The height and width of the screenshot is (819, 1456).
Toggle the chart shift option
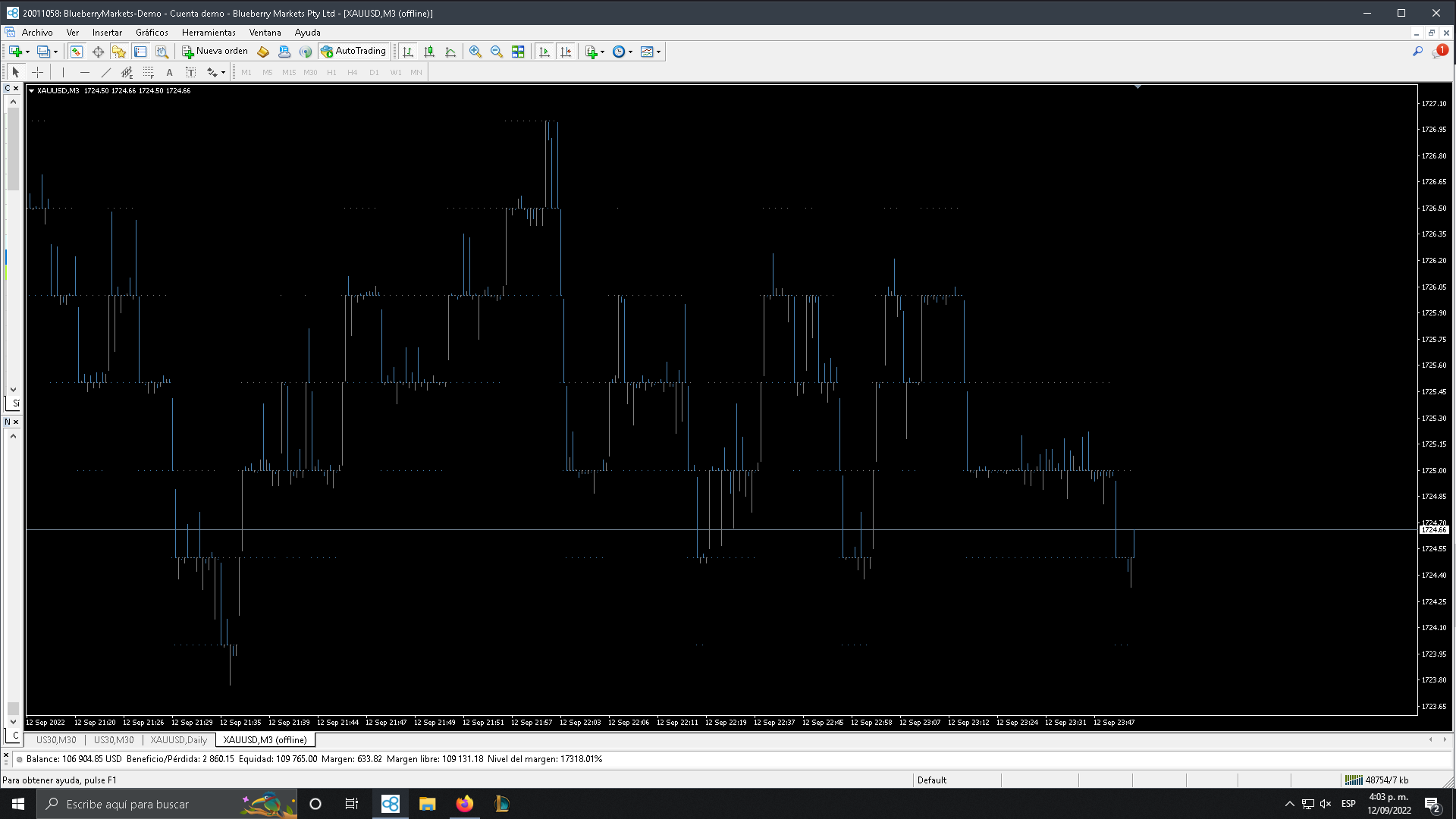coord(566,52)
